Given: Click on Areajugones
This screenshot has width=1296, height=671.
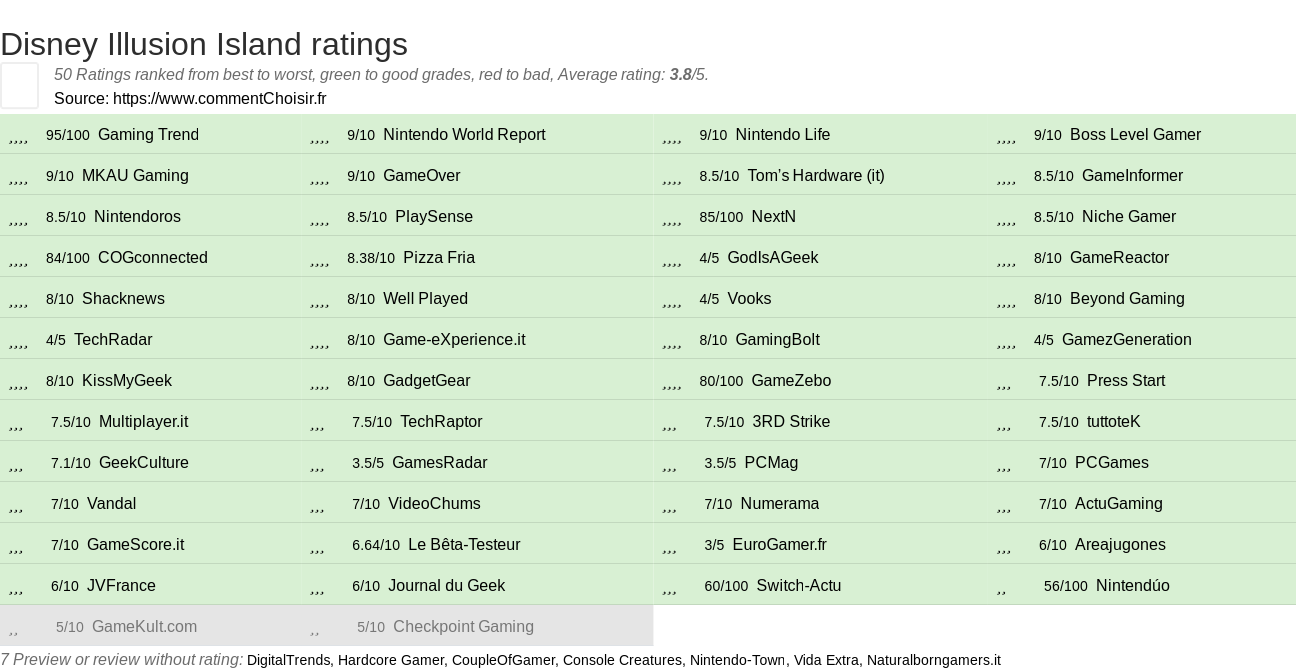Looking at the screenshot, I should point(1120,545).
